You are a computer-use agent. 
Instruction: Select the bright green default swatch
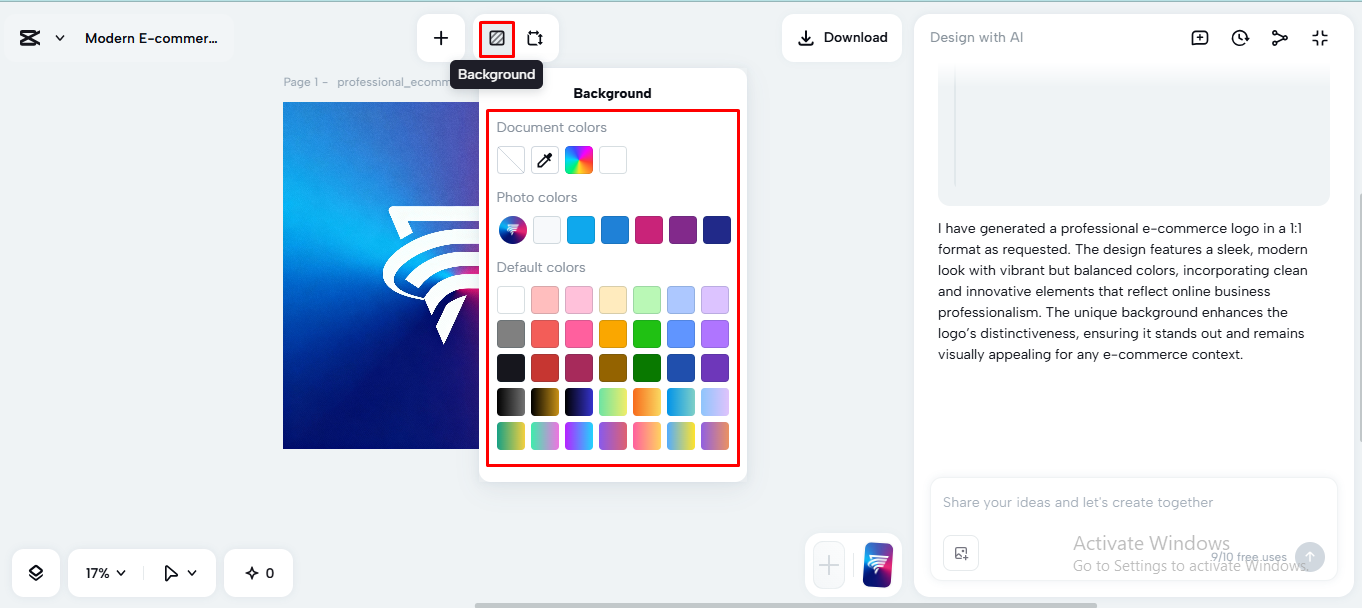pos(647,334)
